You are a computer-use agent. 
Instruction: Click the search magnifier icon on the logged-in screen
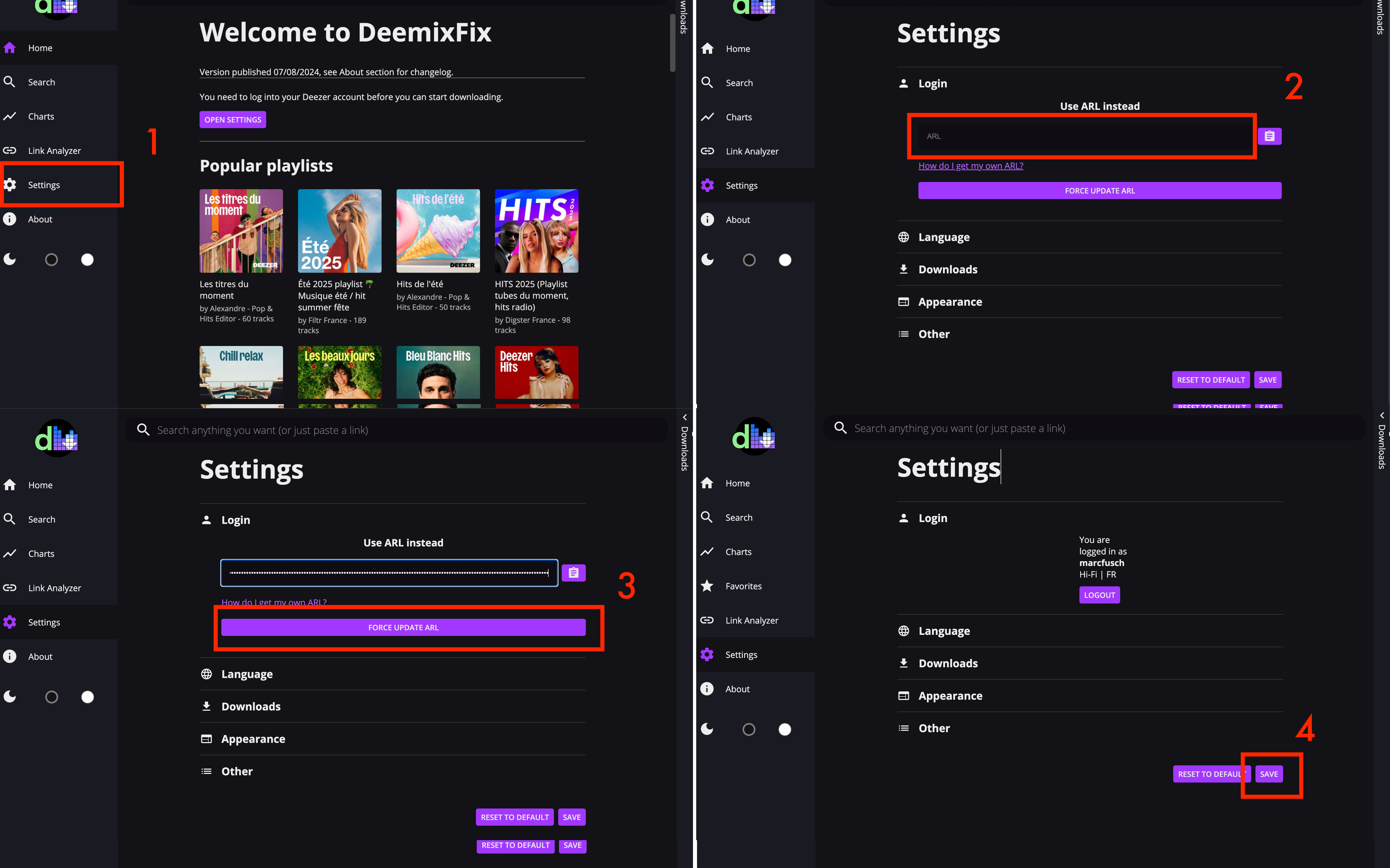[x=841, y=428]
